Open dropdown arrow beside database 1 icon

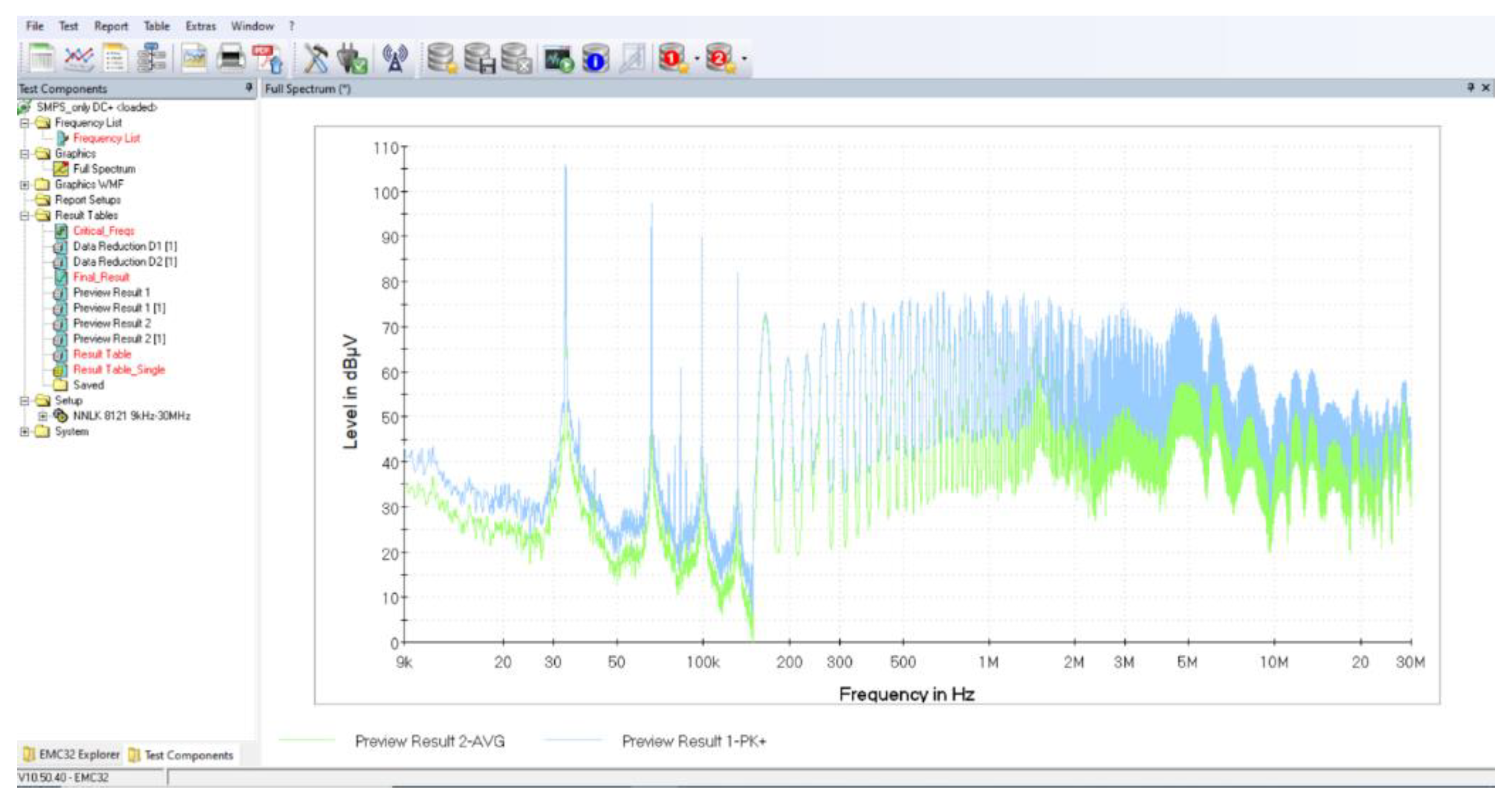[697, 59]
